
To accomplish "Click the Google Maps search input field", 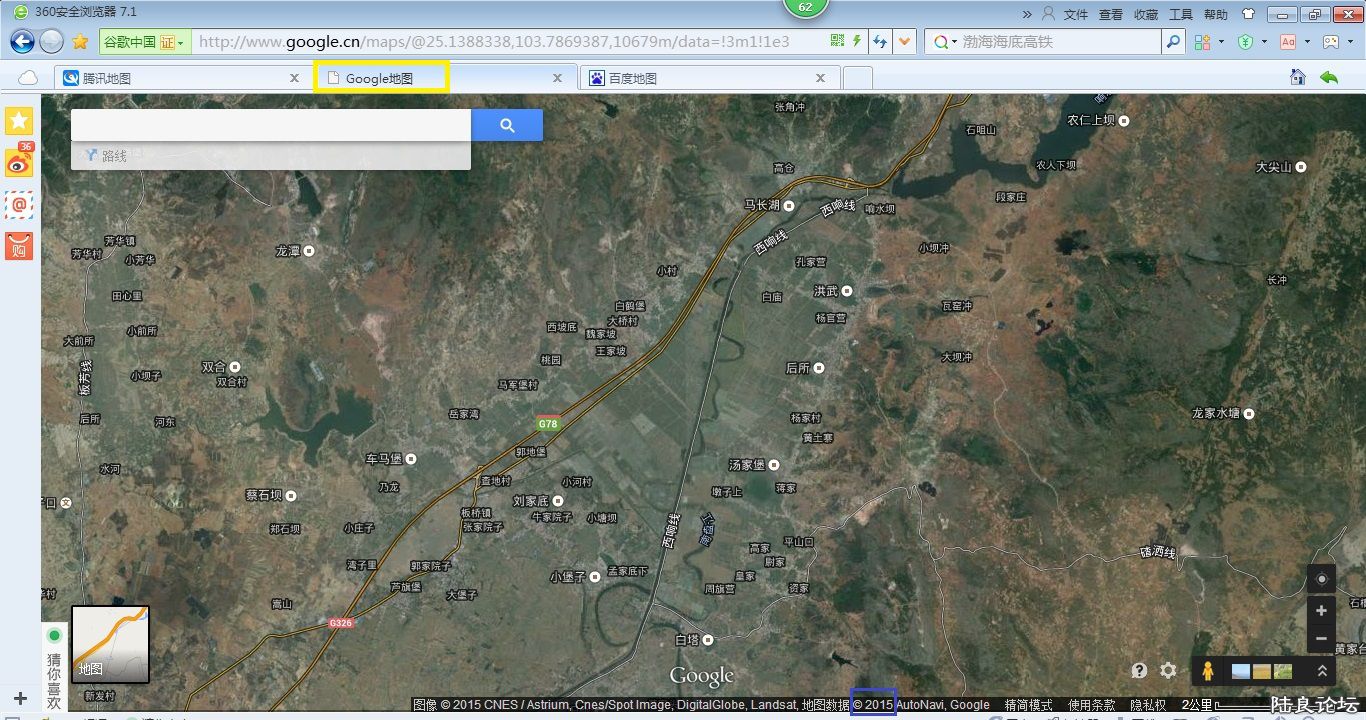I will click(270, 125).
